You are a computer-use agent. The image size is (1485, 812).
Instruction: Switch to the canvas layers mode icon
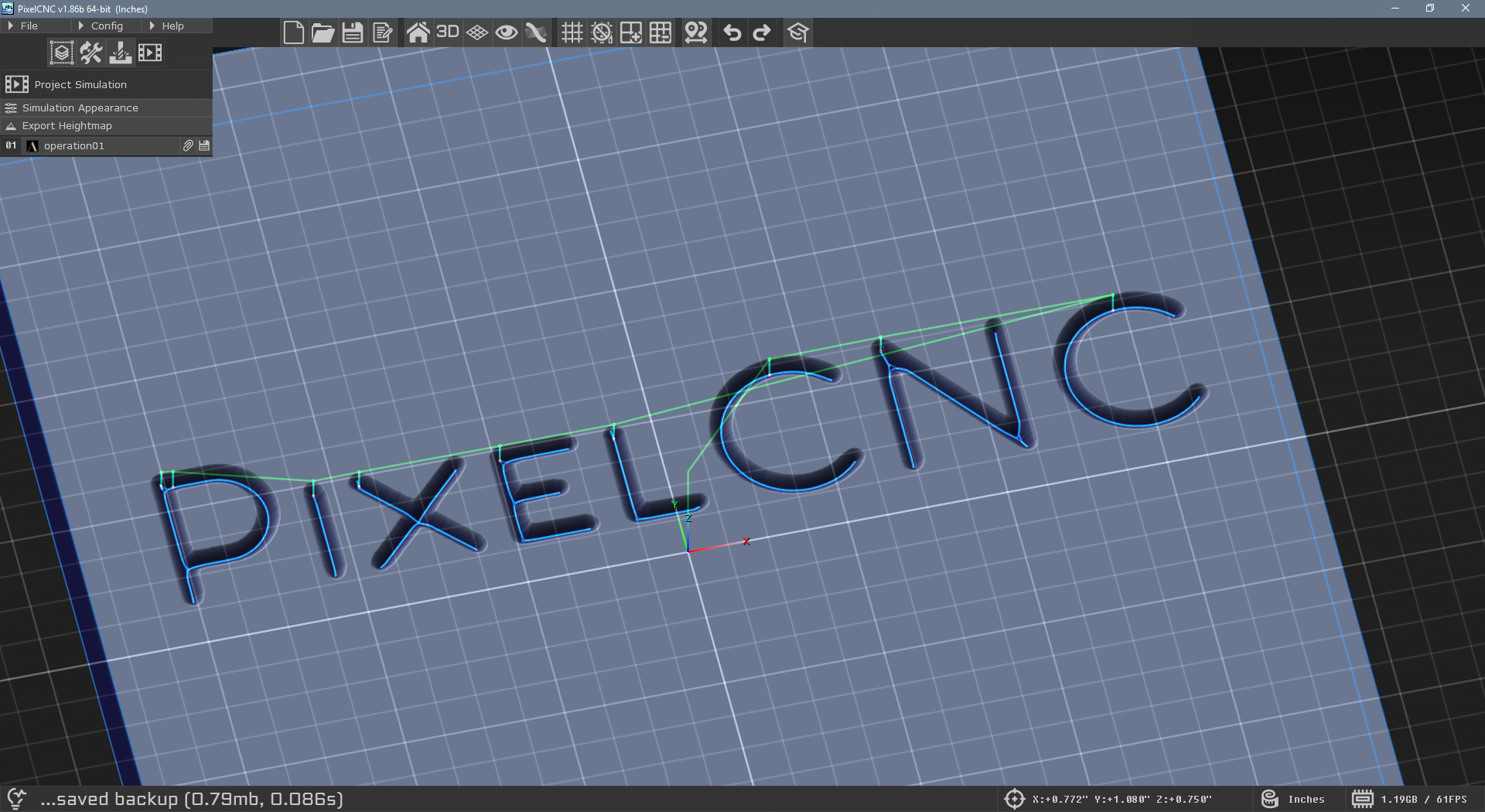pyautogui.click(x=61, y=53)
